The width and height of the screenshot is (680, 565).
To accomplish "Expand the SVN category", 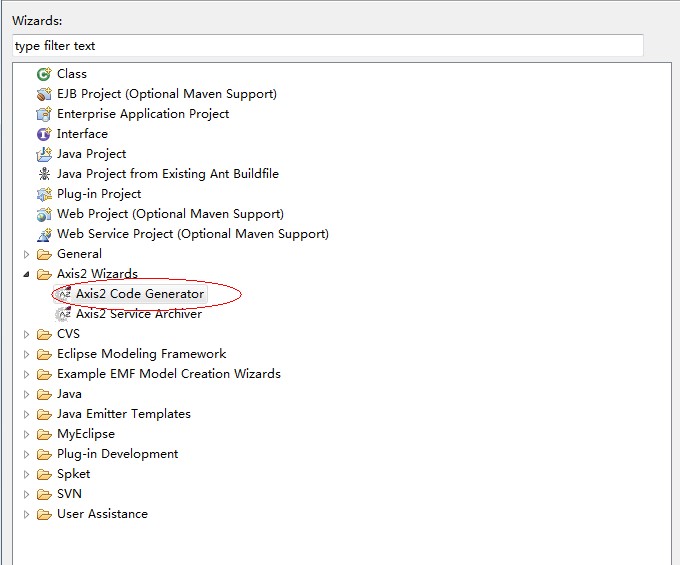I will (26, 494).
